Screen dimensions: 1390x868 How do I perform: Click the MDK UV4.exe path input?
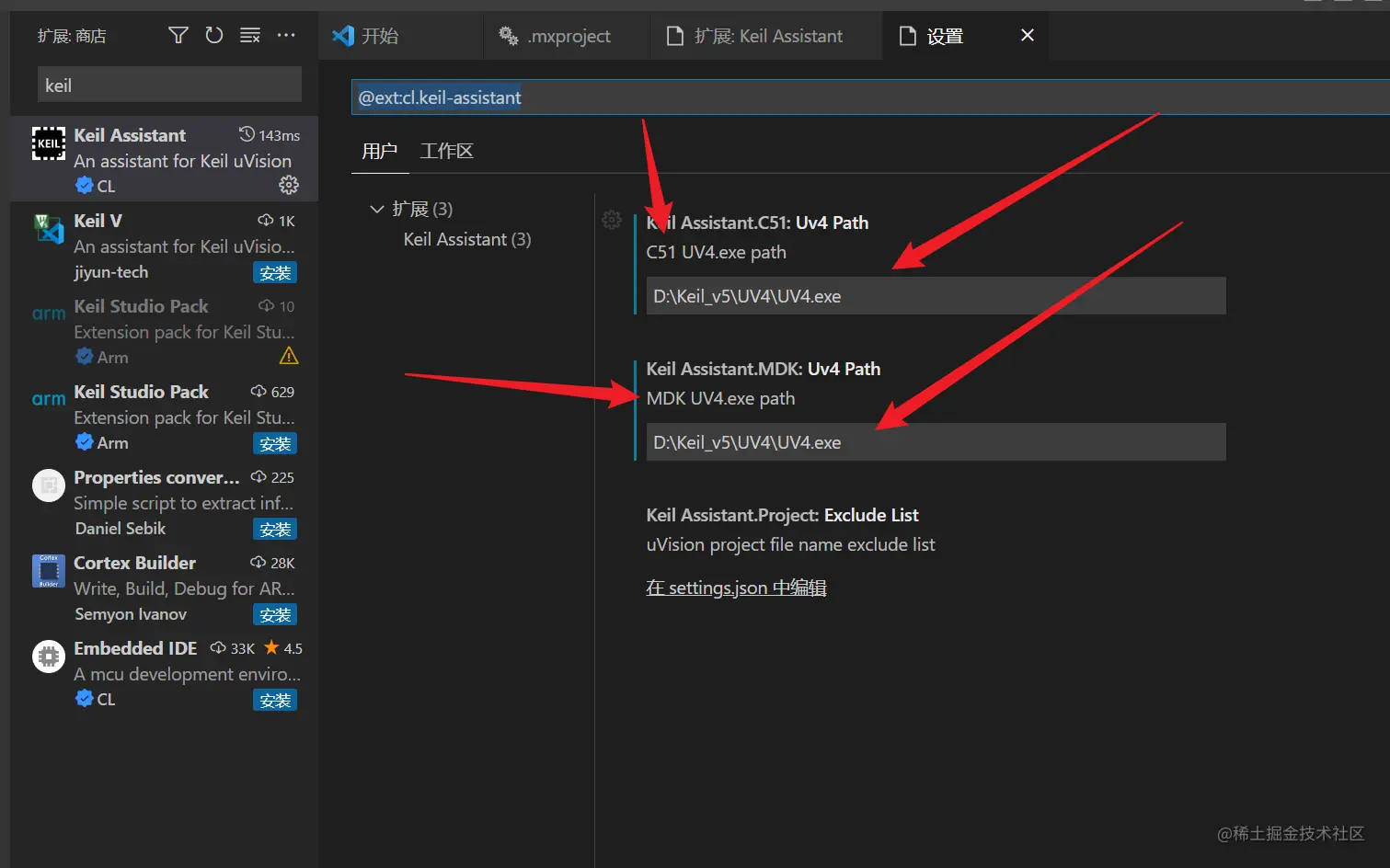coord(936,442)
